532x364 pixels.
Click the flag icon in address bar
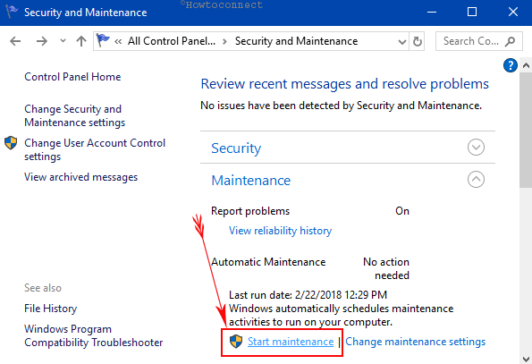point(102,40)
